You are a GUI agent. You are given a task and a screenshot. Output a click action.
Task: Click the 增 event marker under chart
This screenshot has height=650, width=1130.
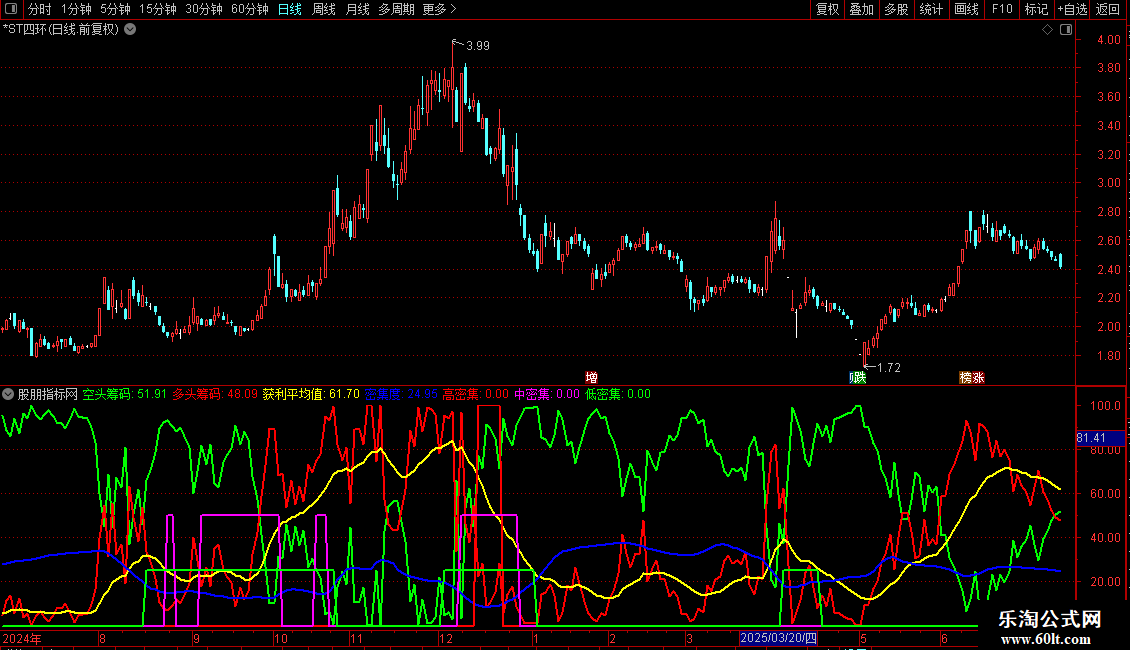(592, 378)
